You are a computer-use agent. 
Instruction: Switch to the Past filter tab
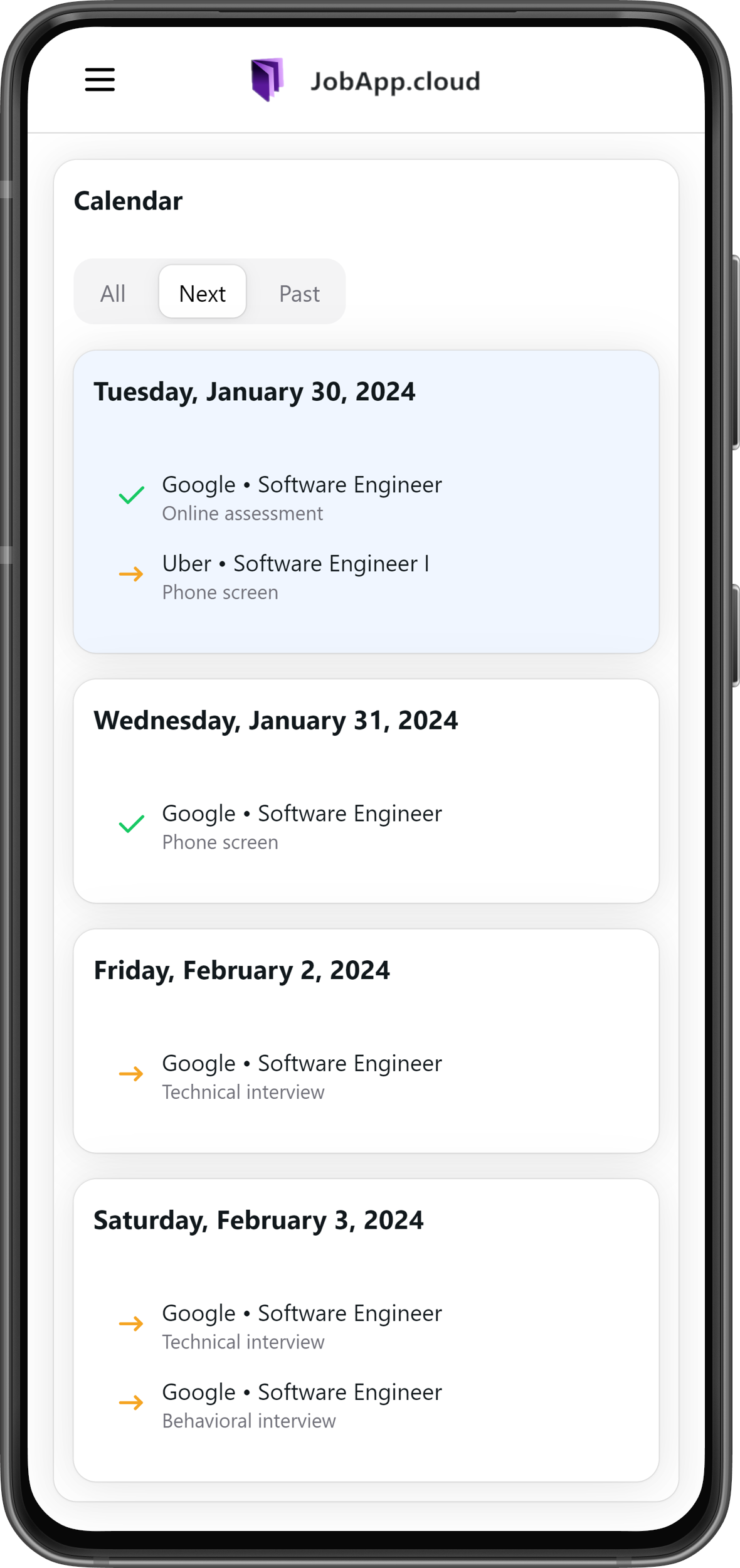tap(299, 292)
